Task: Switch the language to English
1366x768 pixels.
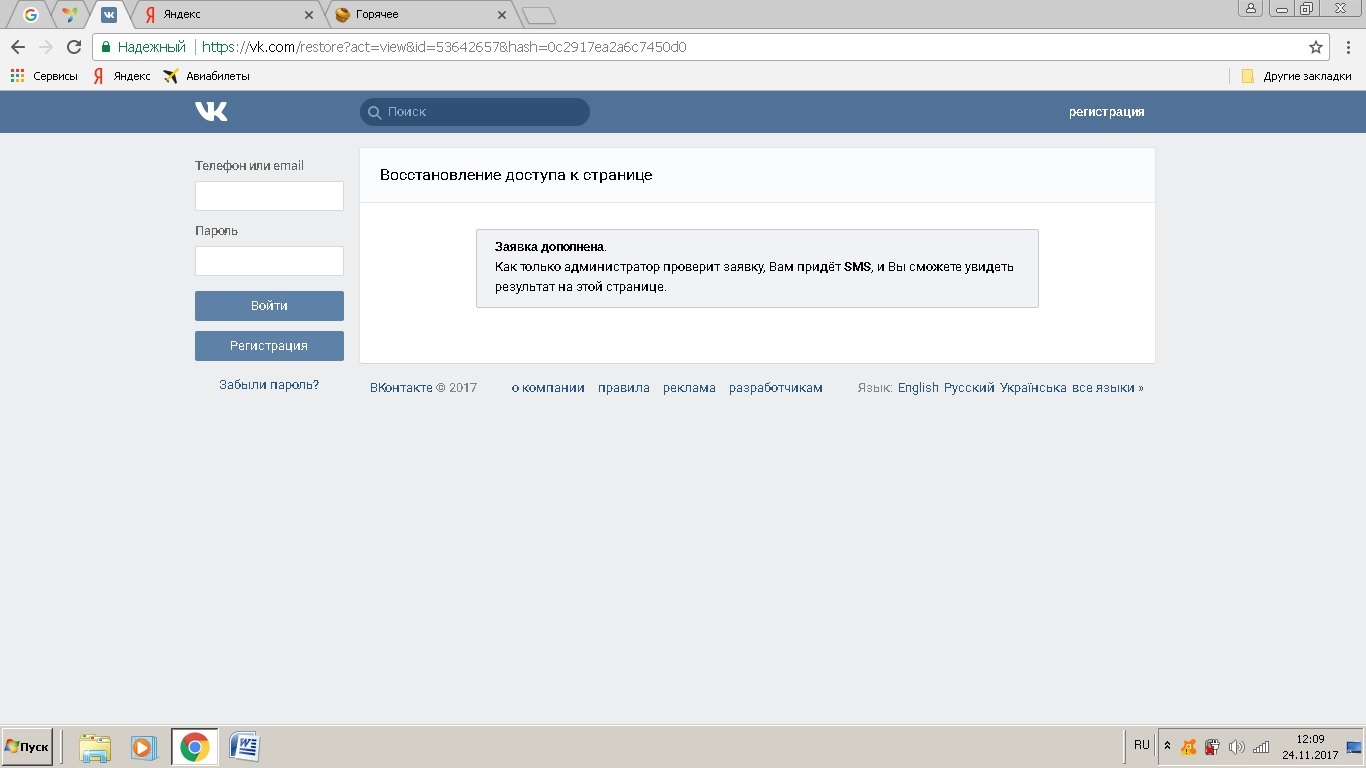Action: (x=918, y=388)
